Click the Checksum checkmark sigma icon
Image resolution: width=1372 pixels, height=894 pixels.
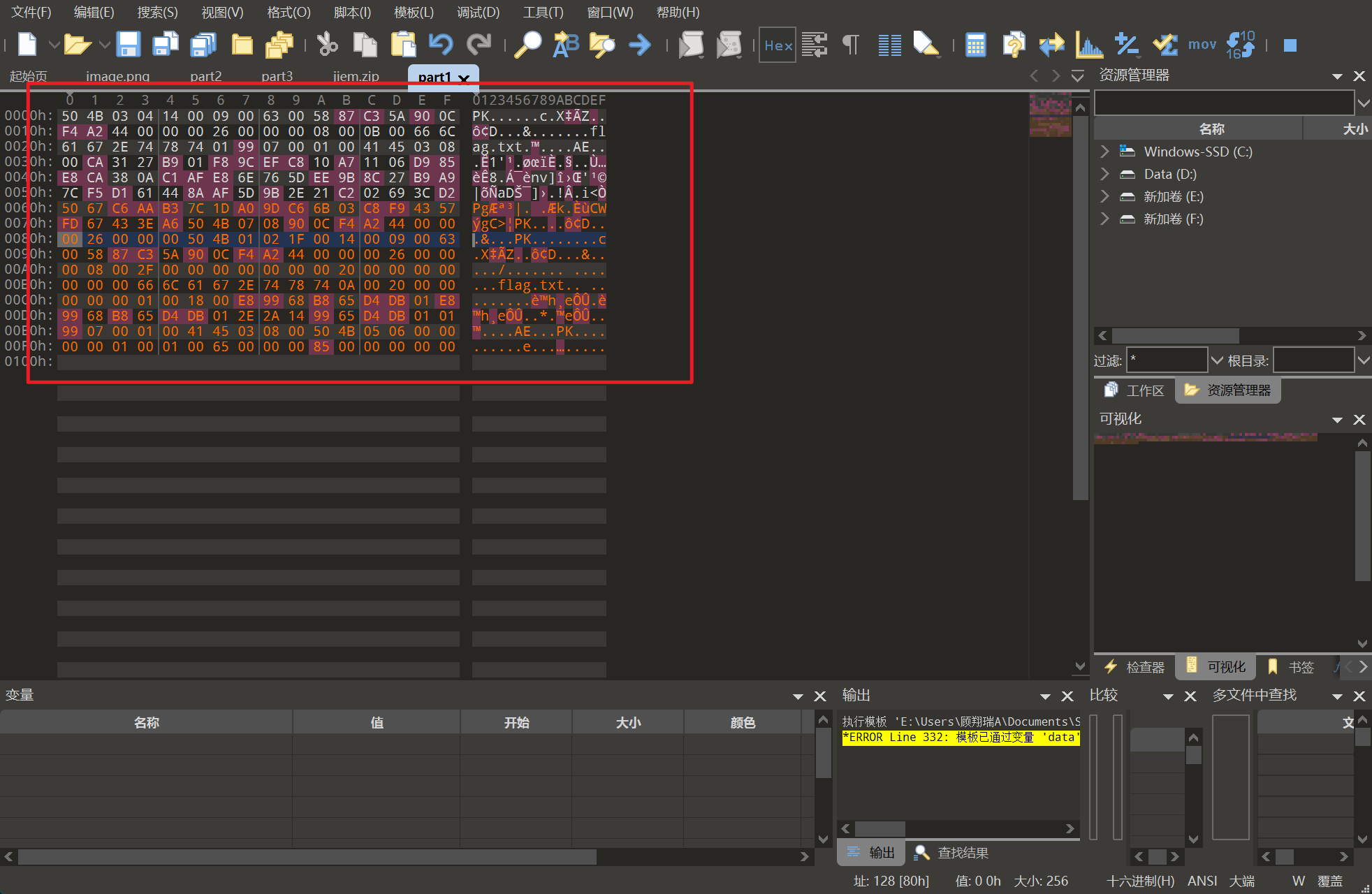coord(1165,45)
